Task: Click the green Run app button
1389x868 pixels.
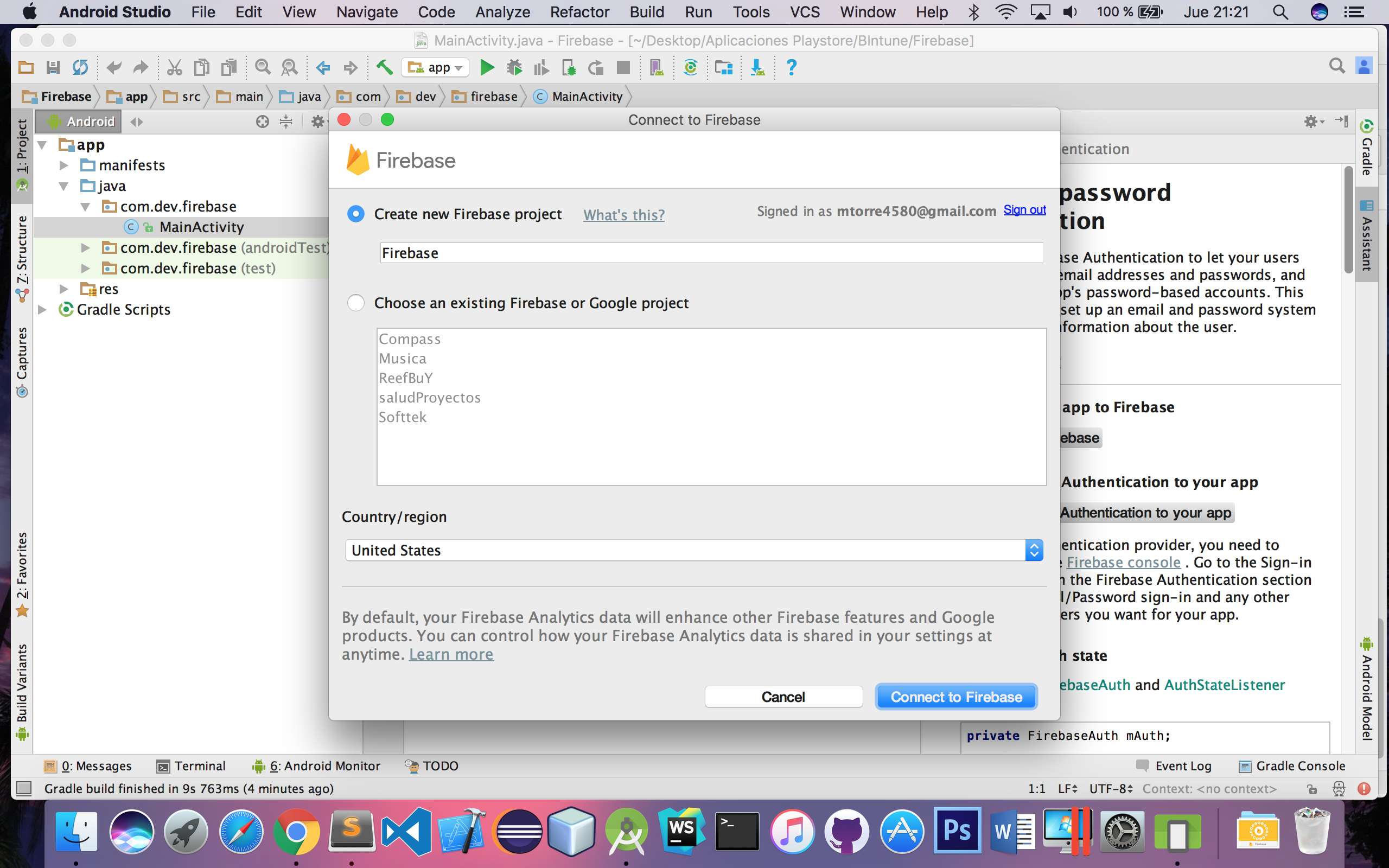Action: click(x=487, y=68)
